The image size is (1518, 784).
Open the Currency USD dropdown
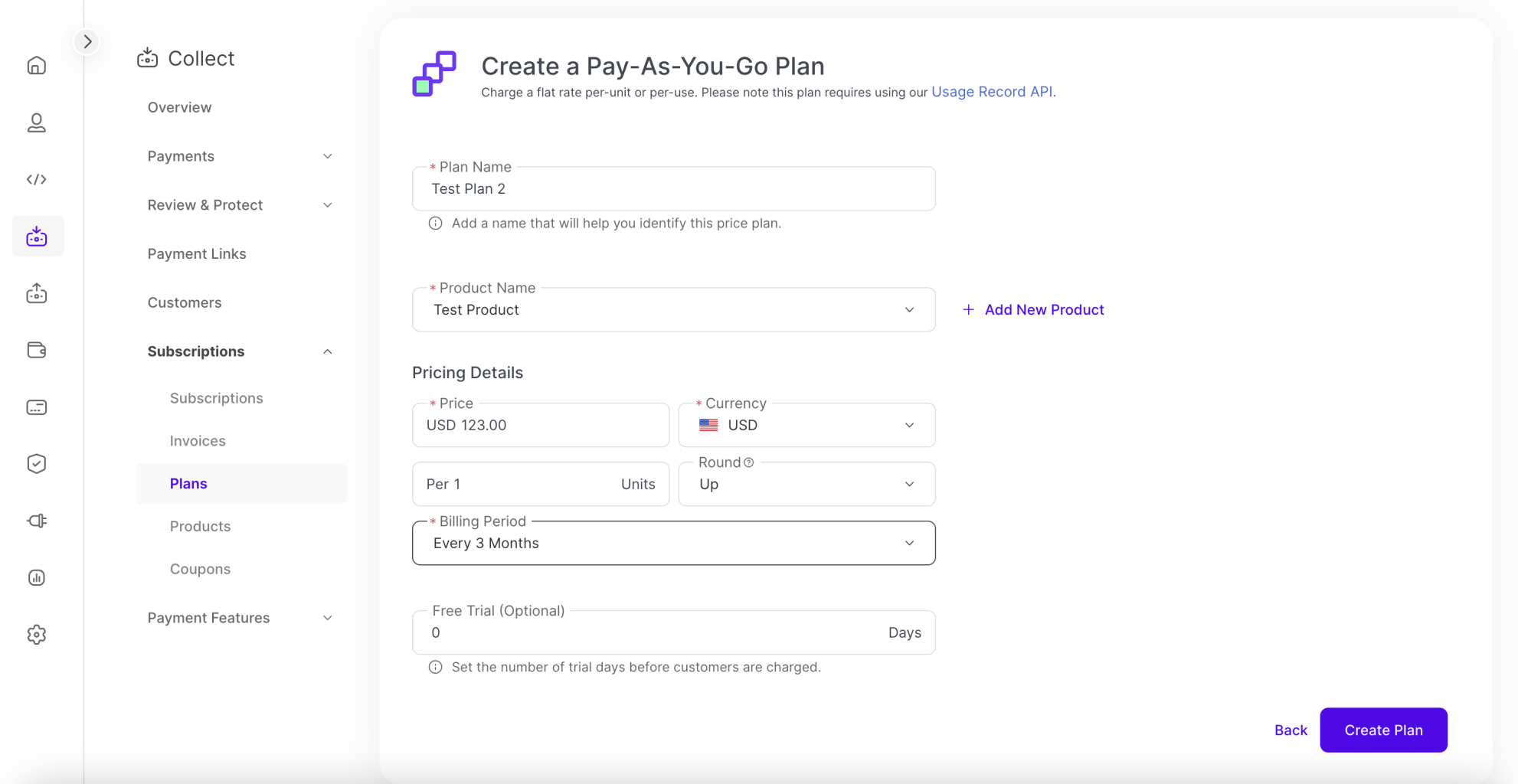click(x=806, y=426)
